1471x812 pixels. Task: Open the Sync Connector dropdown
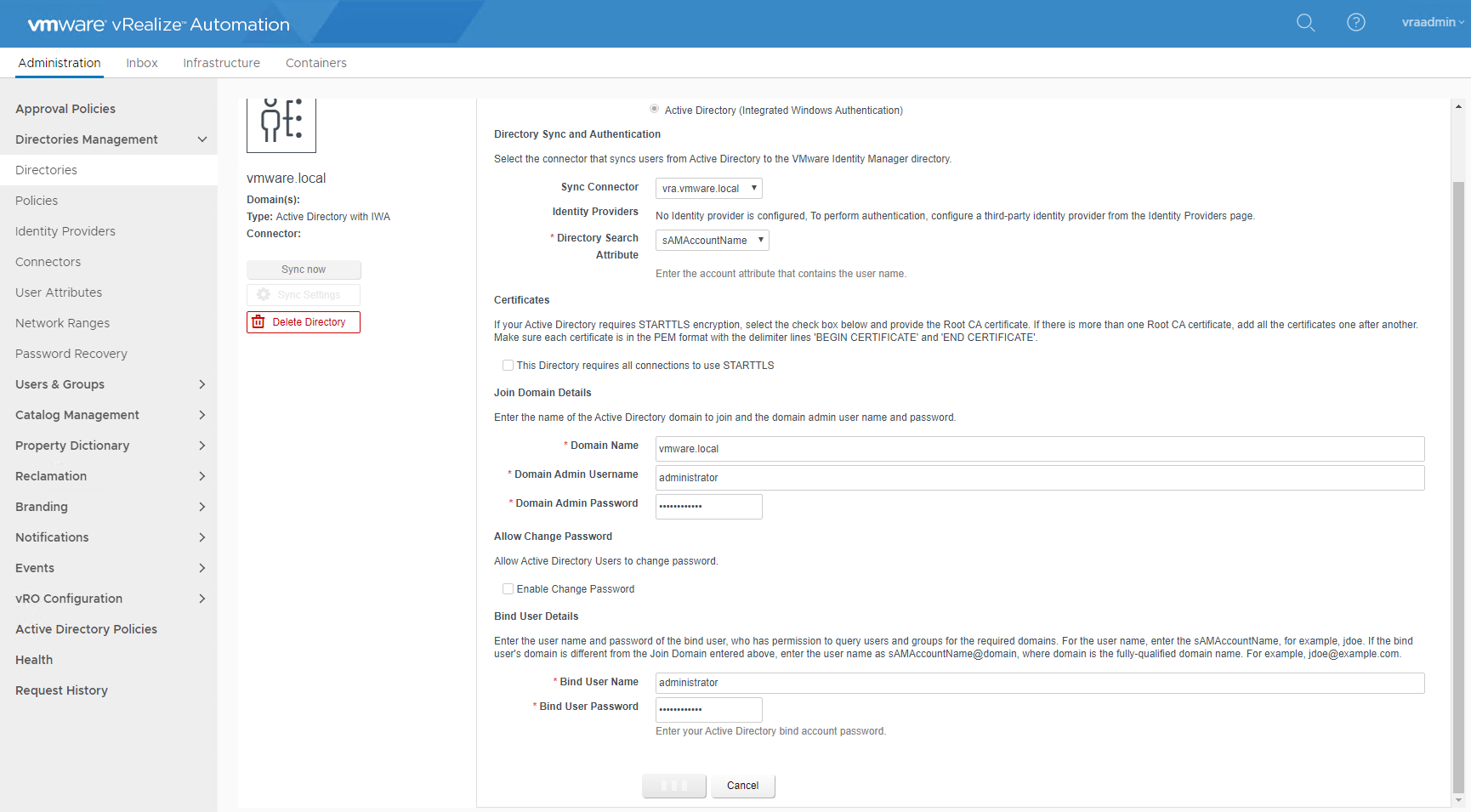coord(708,189)
